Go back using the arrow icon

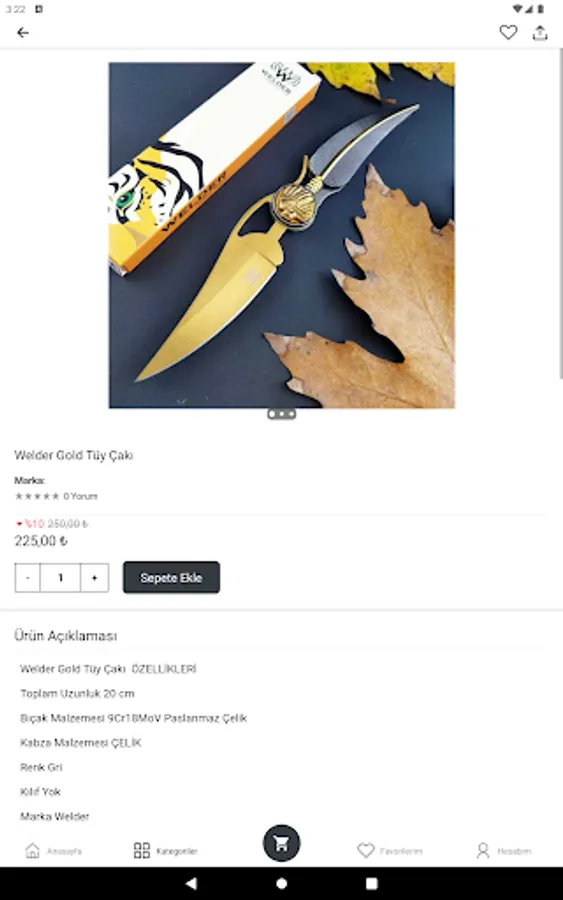(x=23, y=33)
